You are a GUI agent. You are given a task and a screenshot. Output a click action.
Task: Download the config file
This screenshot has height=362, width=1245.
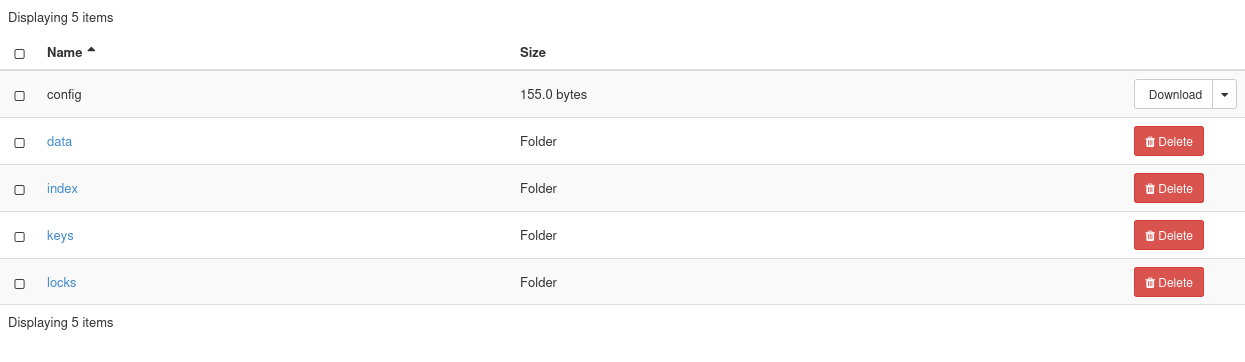[1174, 94]
